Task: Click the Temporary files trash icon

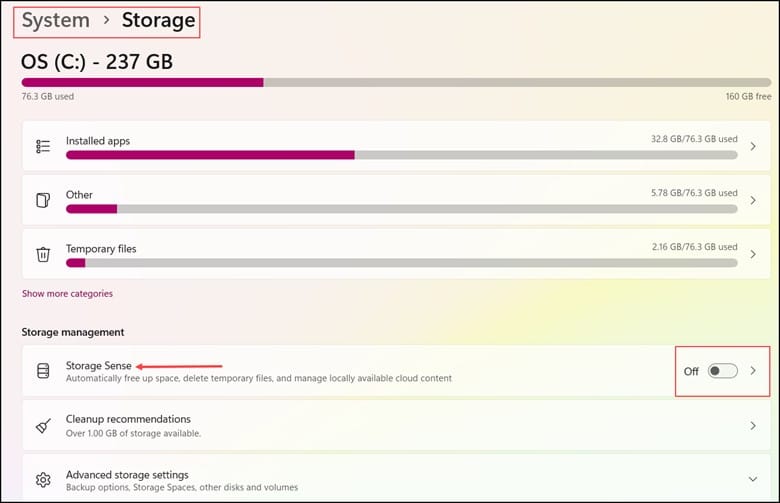Action: (43, 254)
